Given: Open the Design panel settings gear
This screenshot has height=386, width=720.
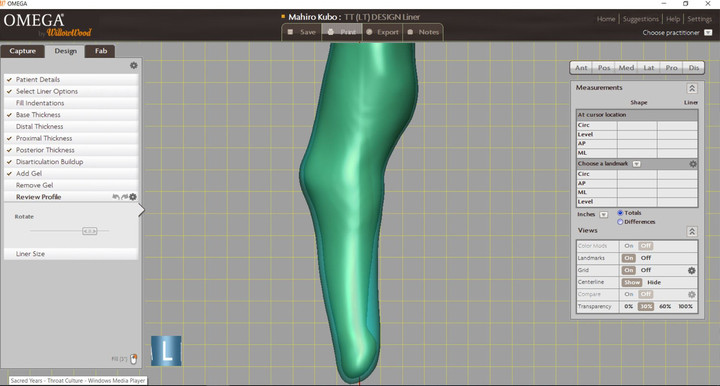Looking at the screenshot, I should (x=134, y=66).
